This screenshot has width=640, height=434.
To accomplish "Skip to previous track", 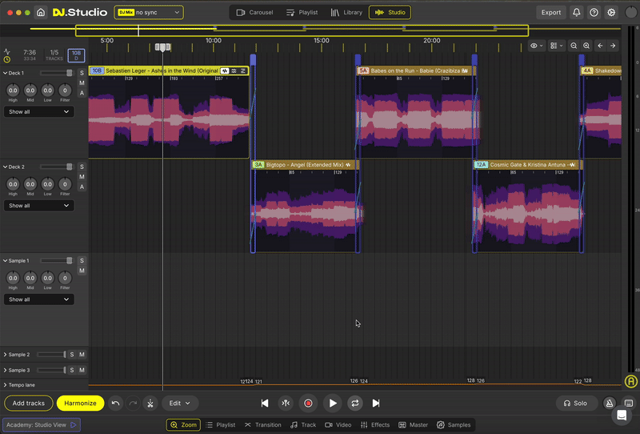I will (264, 403).
